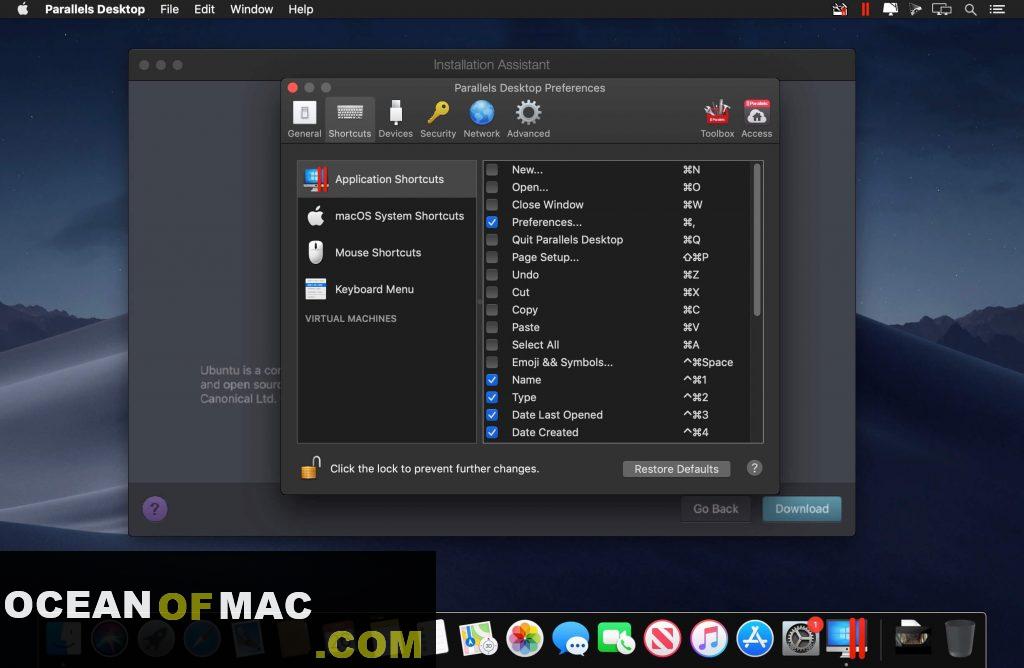Click the lock icon to prevent changes
This screenshot has width=1024, height=668.
(x=311, y=468)
